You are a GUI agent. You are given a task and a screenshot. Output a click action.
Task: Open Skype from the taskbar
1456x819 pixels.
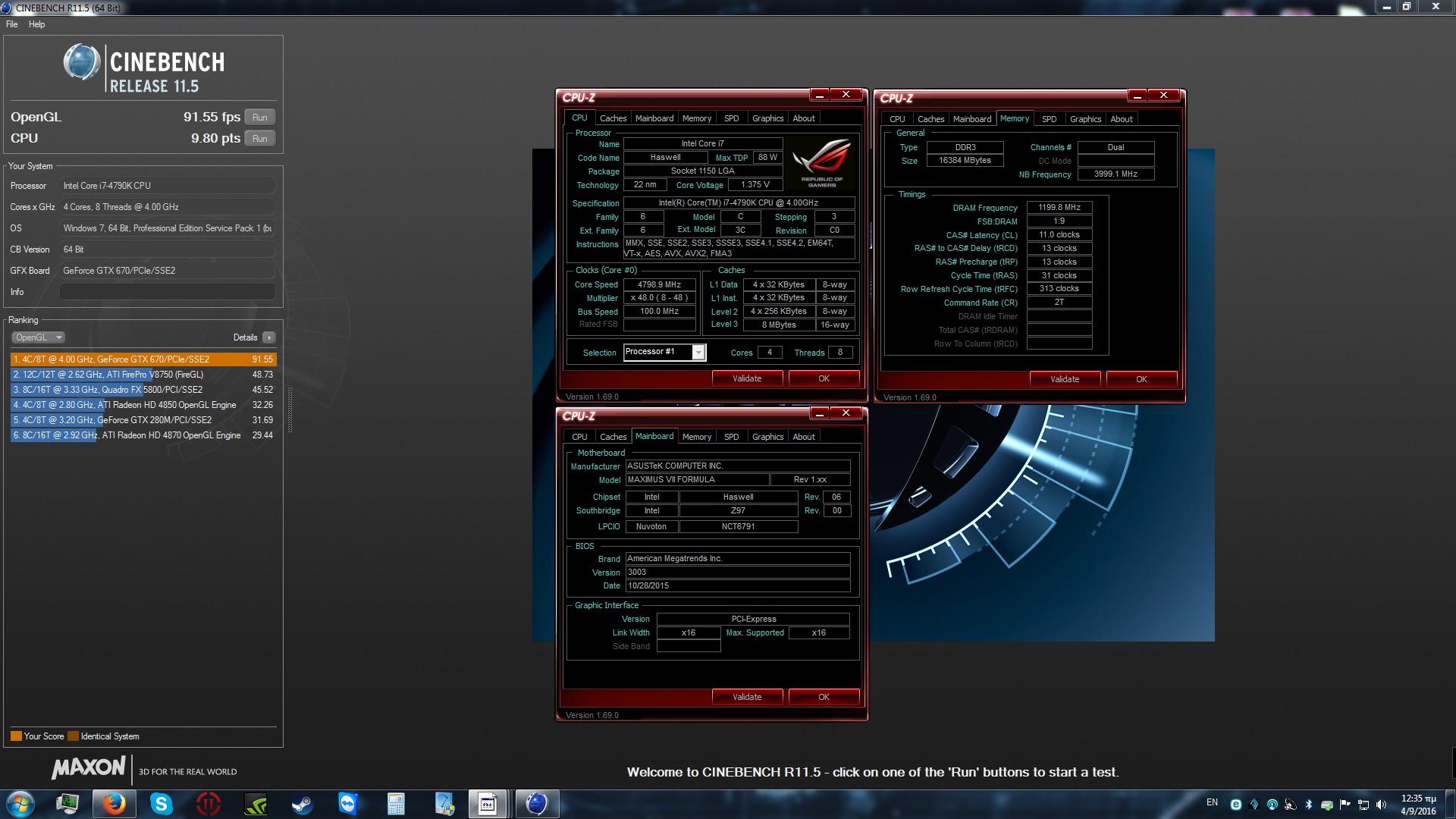[162, 804]
